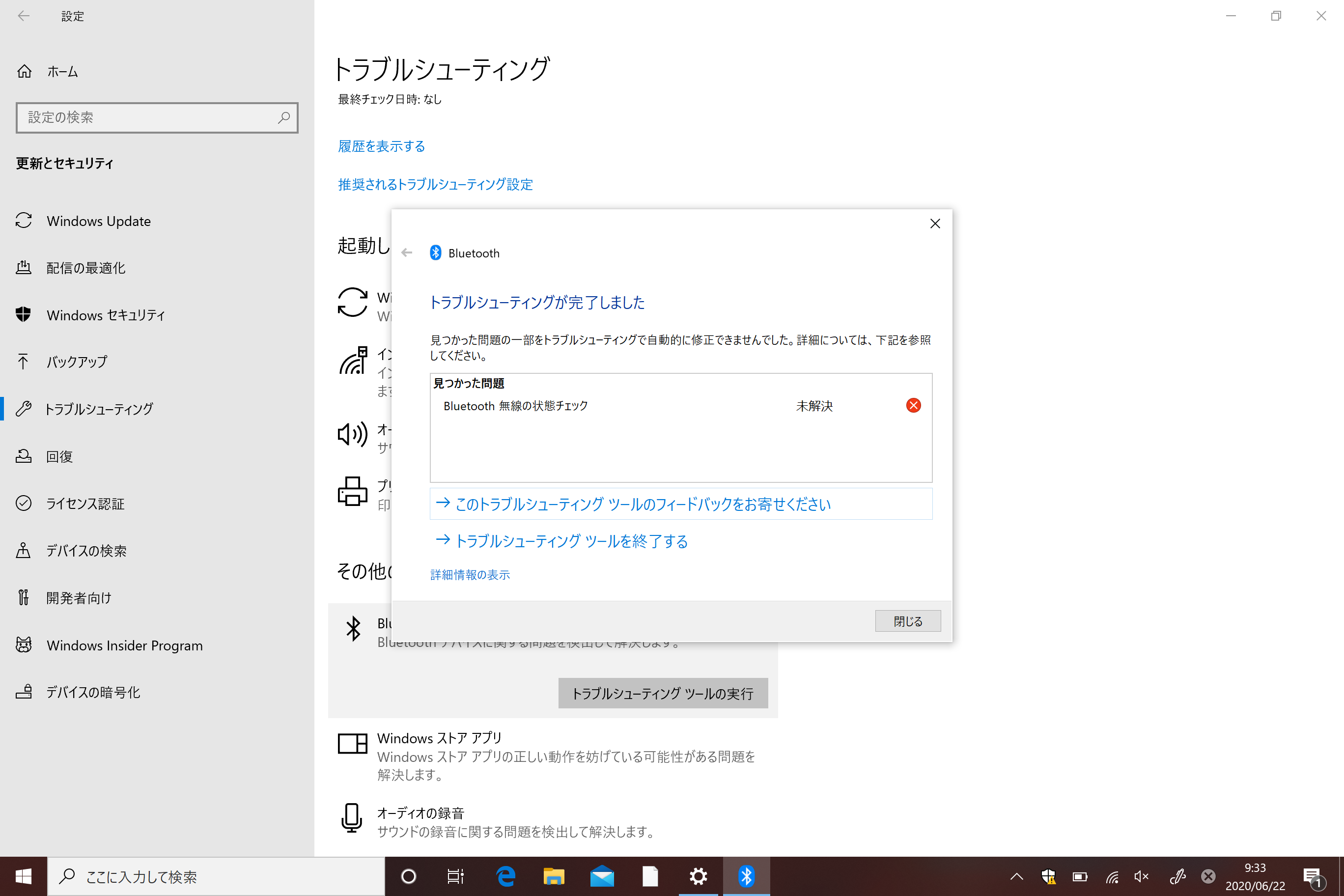This screenshot has width=1344, height=896.
Task: Click the Bluetooth unresolved error icon
Action: [x=913, y=405]
